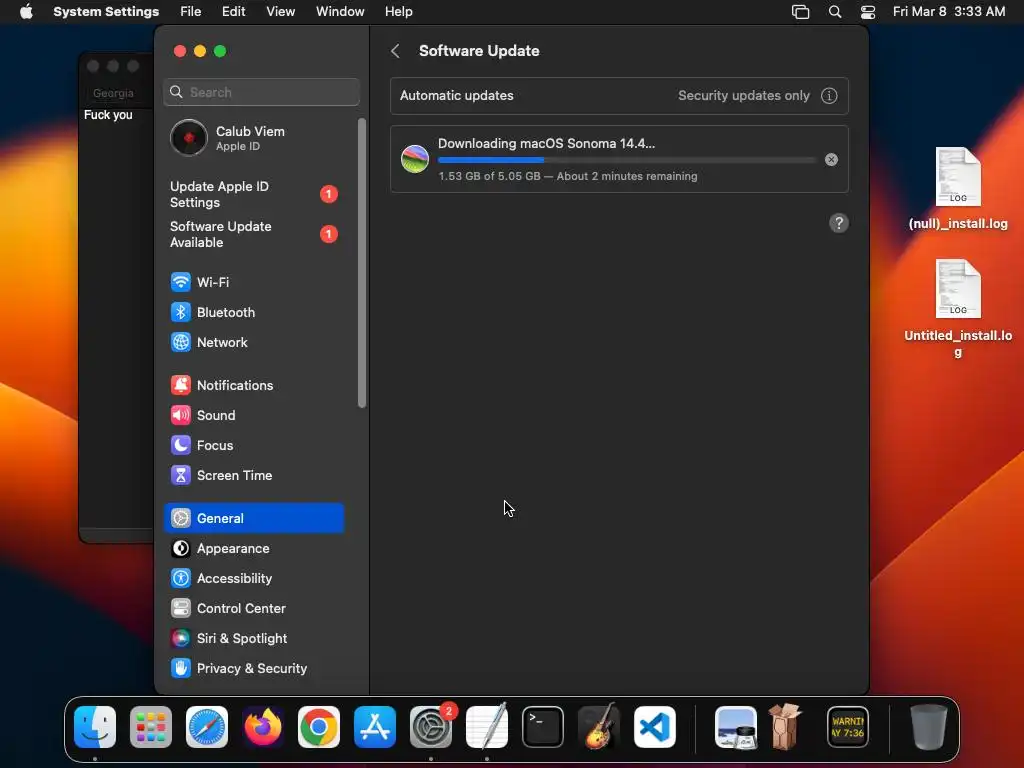Click the Search field in sidebar
This screenshot has width=1024, height=768.
click(x=261, y=92)
